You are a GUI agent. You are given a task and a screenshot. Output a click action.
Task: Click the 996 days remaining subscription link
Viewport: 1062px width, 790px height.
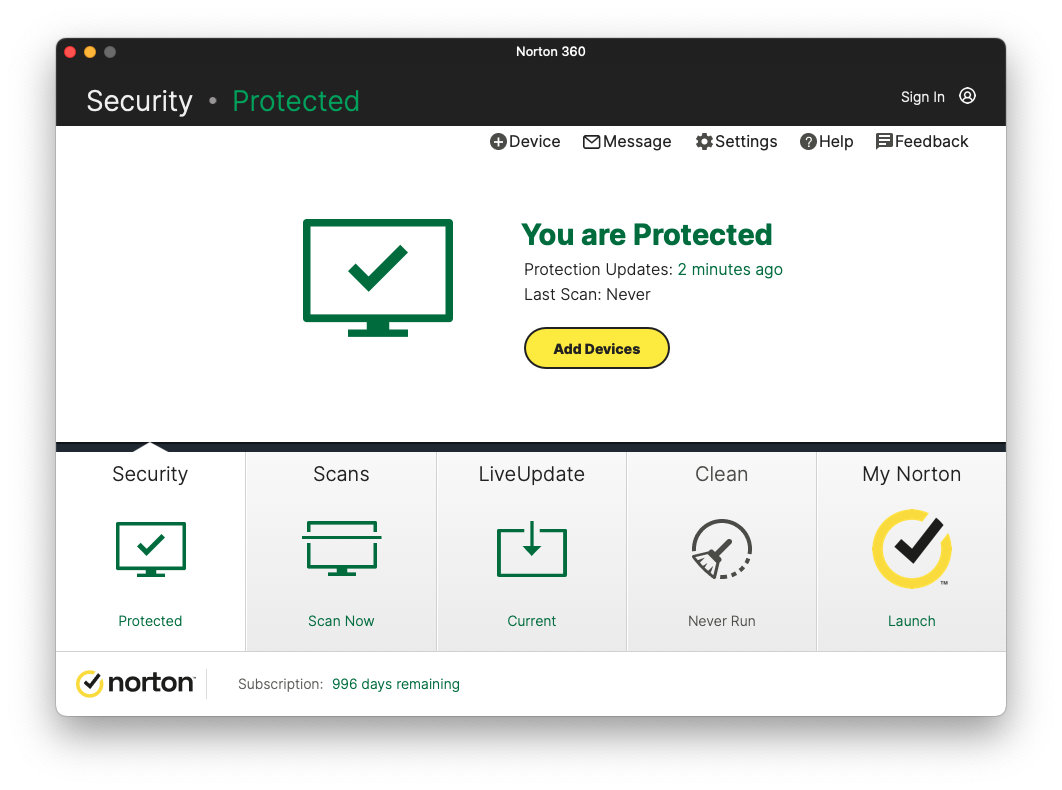coord(396,684)
